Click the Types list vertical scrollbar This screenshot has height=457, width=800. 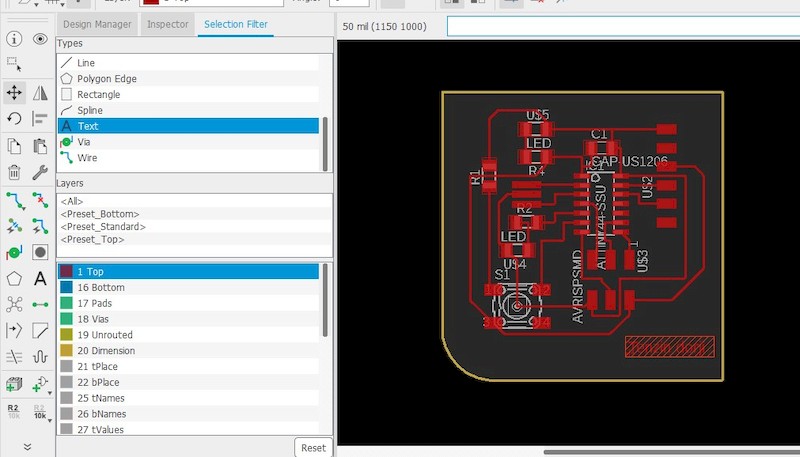pos(326,144)
